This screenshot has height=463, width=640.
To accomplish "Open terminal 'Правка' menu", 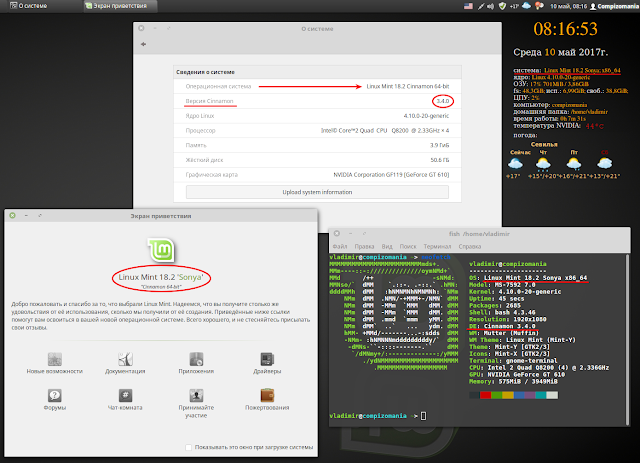I will 364,247.
